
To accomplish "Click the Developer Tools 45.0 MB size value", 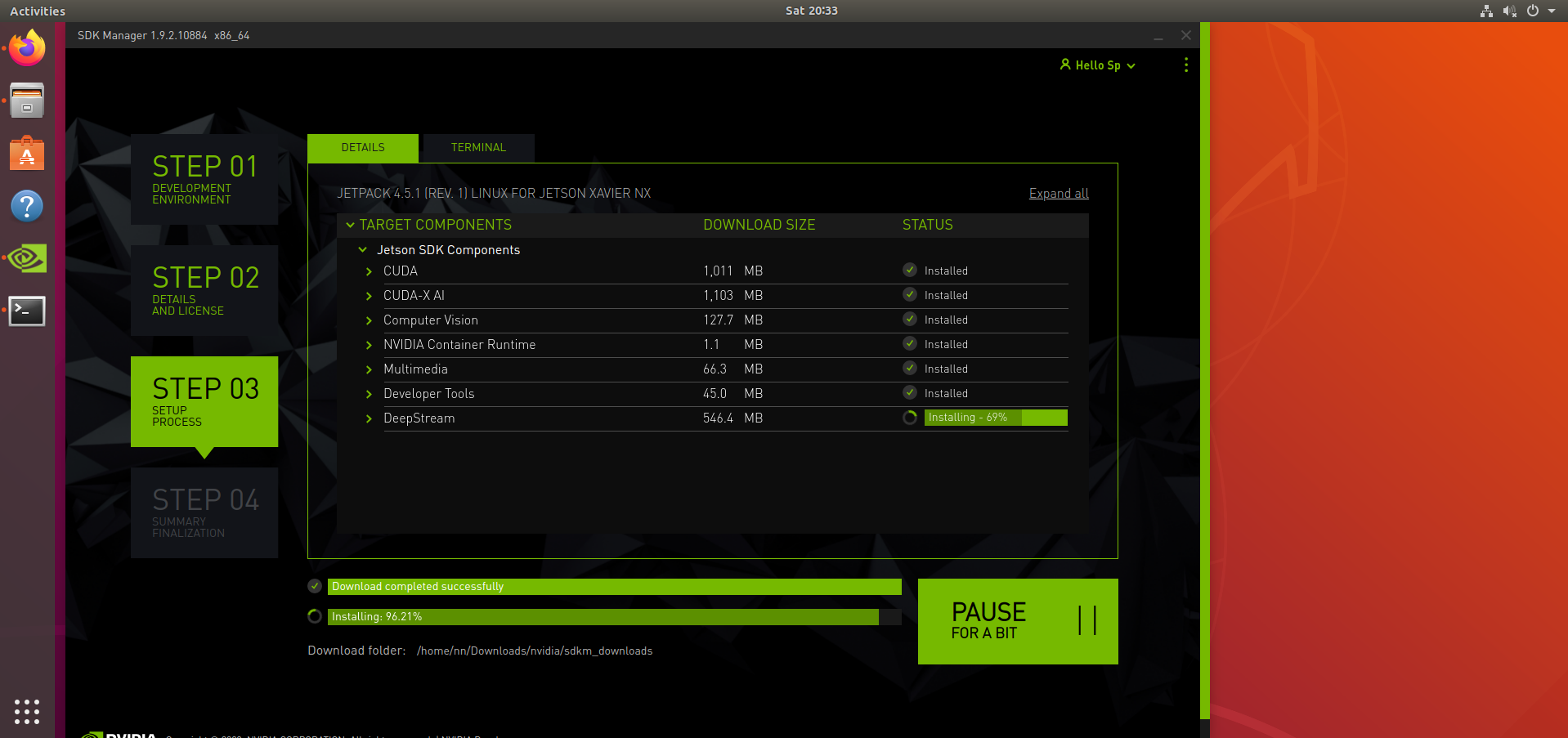I will coord(732,394).
